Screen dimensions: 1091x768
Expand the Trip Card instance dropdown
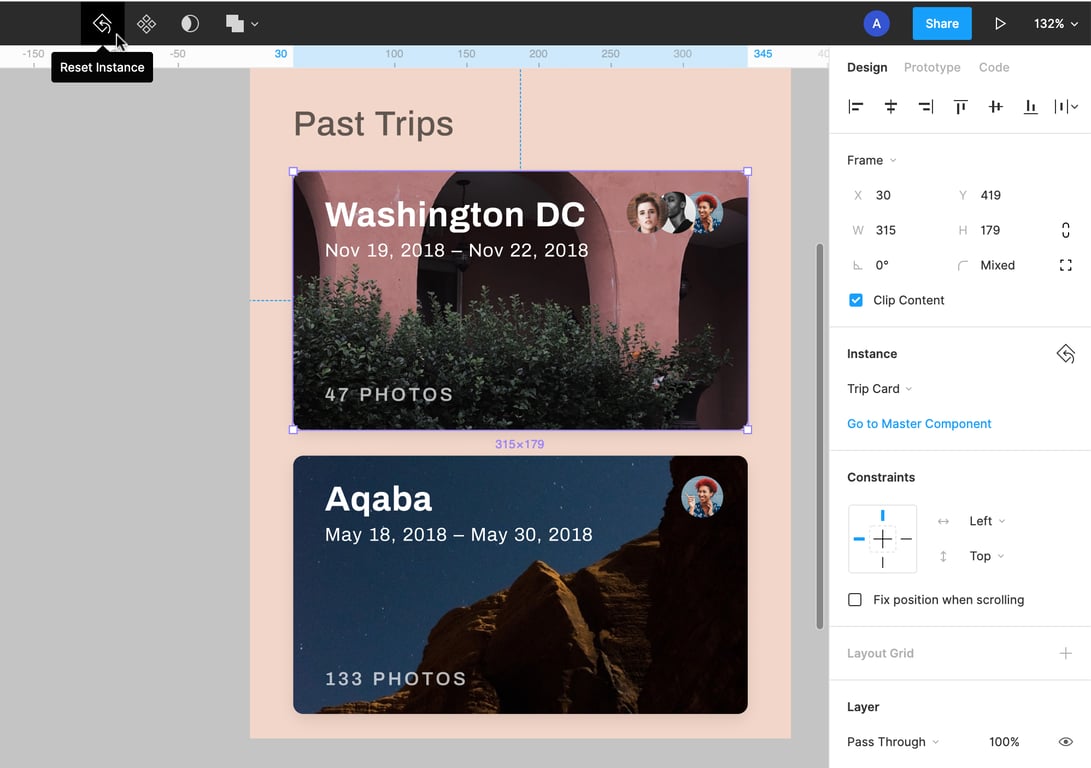[x=879, y=389]
